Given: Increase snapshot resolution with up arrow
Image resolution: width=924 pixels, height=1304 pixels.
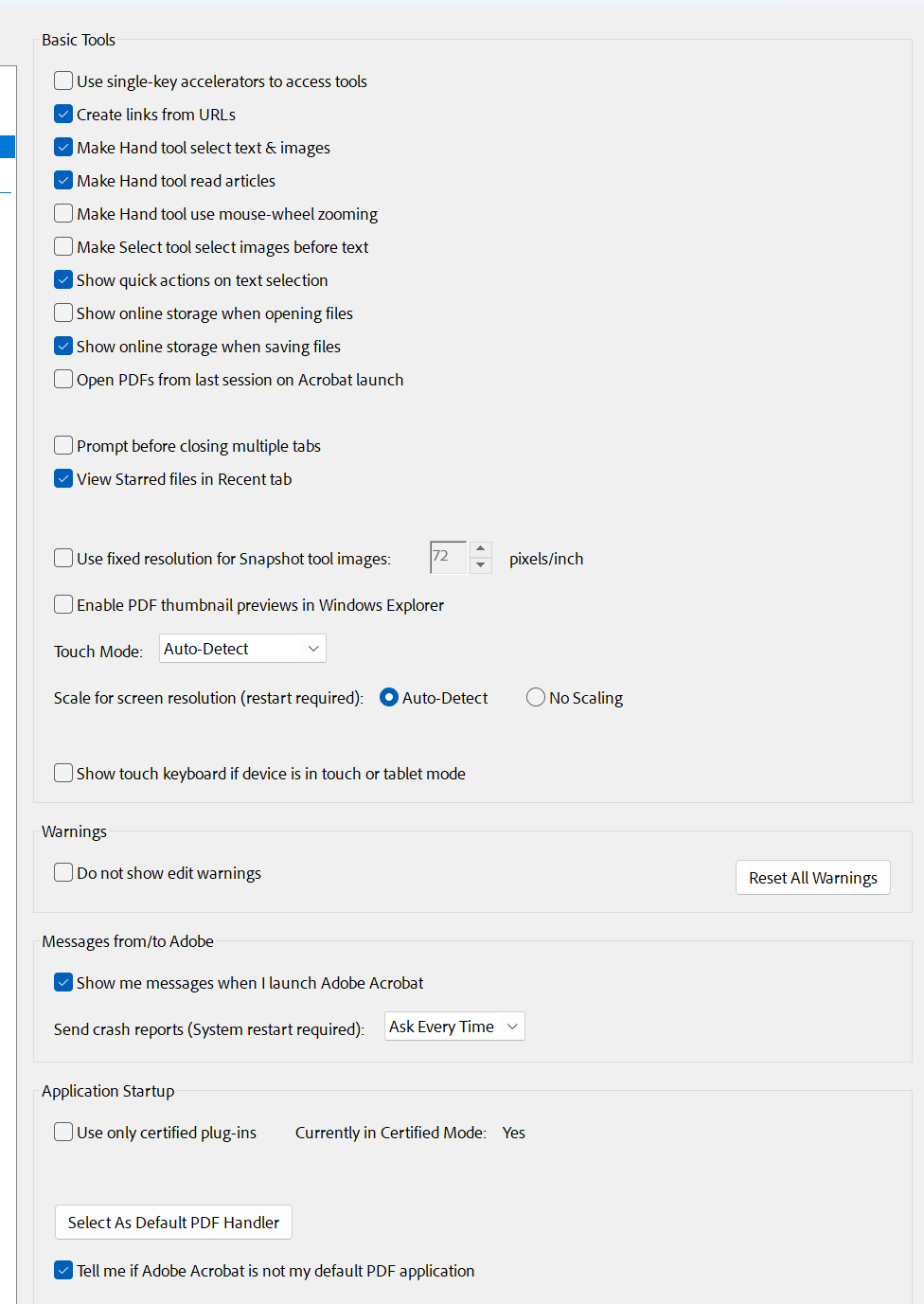Looking at the screenshot, I should 481,549.
